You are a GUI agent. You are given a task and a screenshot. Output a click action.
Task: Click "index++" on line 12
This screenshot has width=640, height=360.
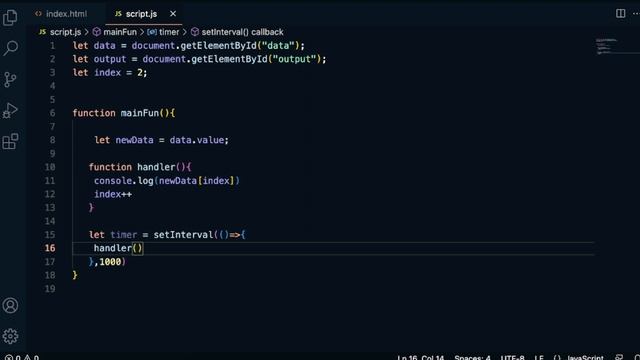pyautogui.click(x=113, y=194)
